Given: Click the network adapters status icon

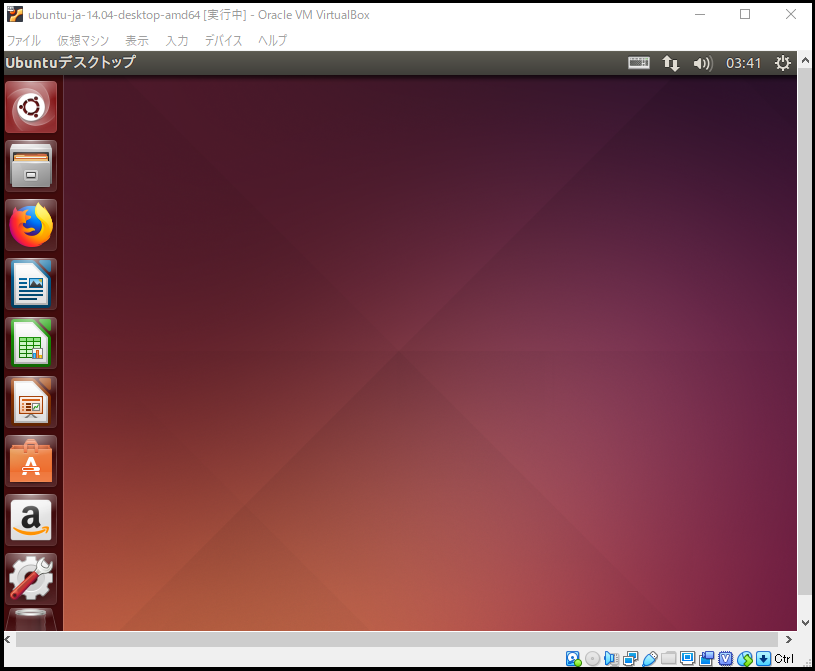Looking at the screenshot, I should point(630,659).
